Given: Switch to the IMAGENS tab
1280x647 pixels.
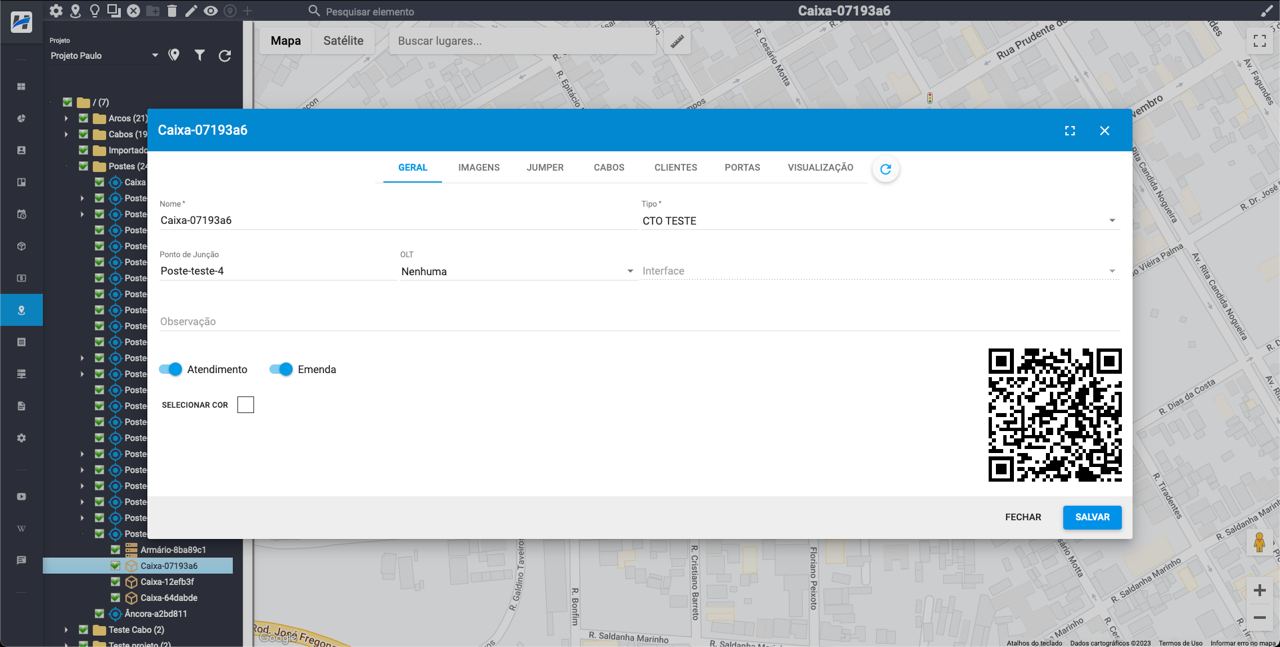Looking at the screenshot, I should 479,167.
